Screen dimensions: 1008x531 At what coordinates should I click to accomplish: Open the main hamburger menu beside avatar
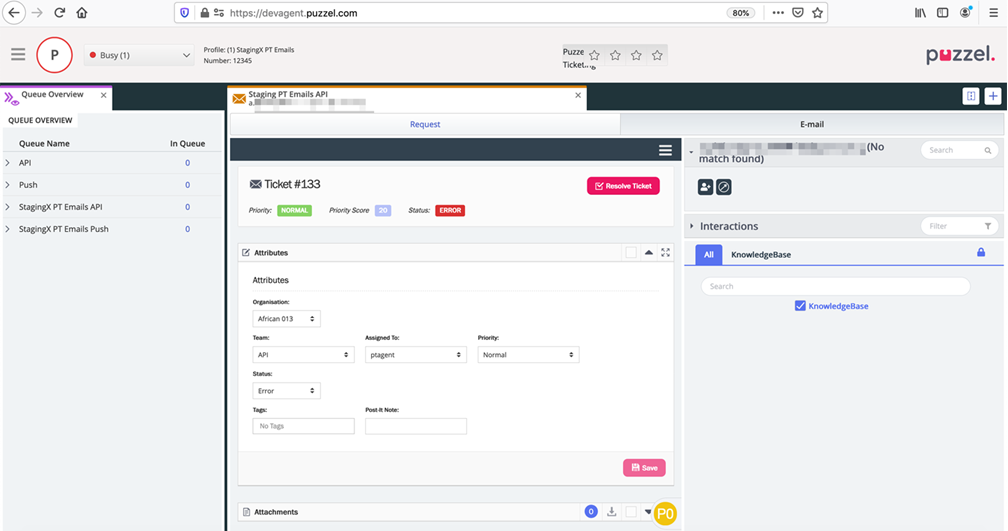pyautogui.click(x=18, y=55)
